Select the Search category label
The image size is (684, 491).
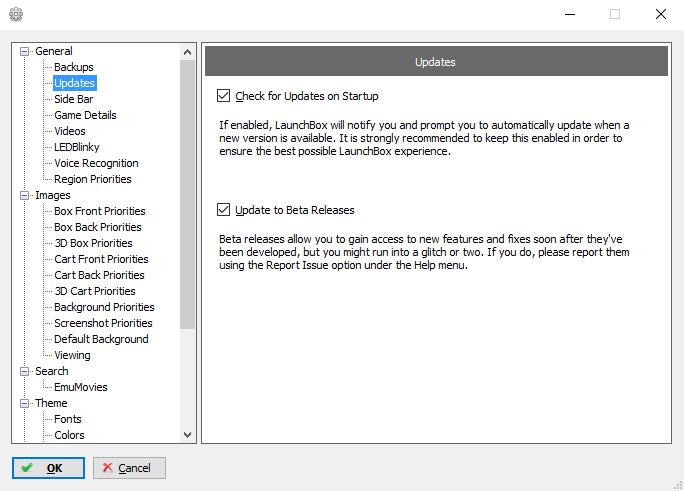pos(51,371)
